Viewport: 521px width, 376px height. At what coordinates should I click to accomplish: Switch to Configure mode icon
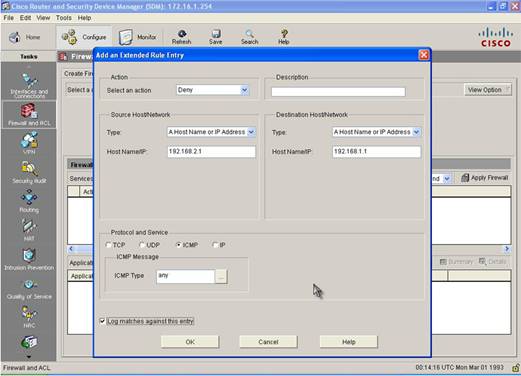[x=69, y=37]
